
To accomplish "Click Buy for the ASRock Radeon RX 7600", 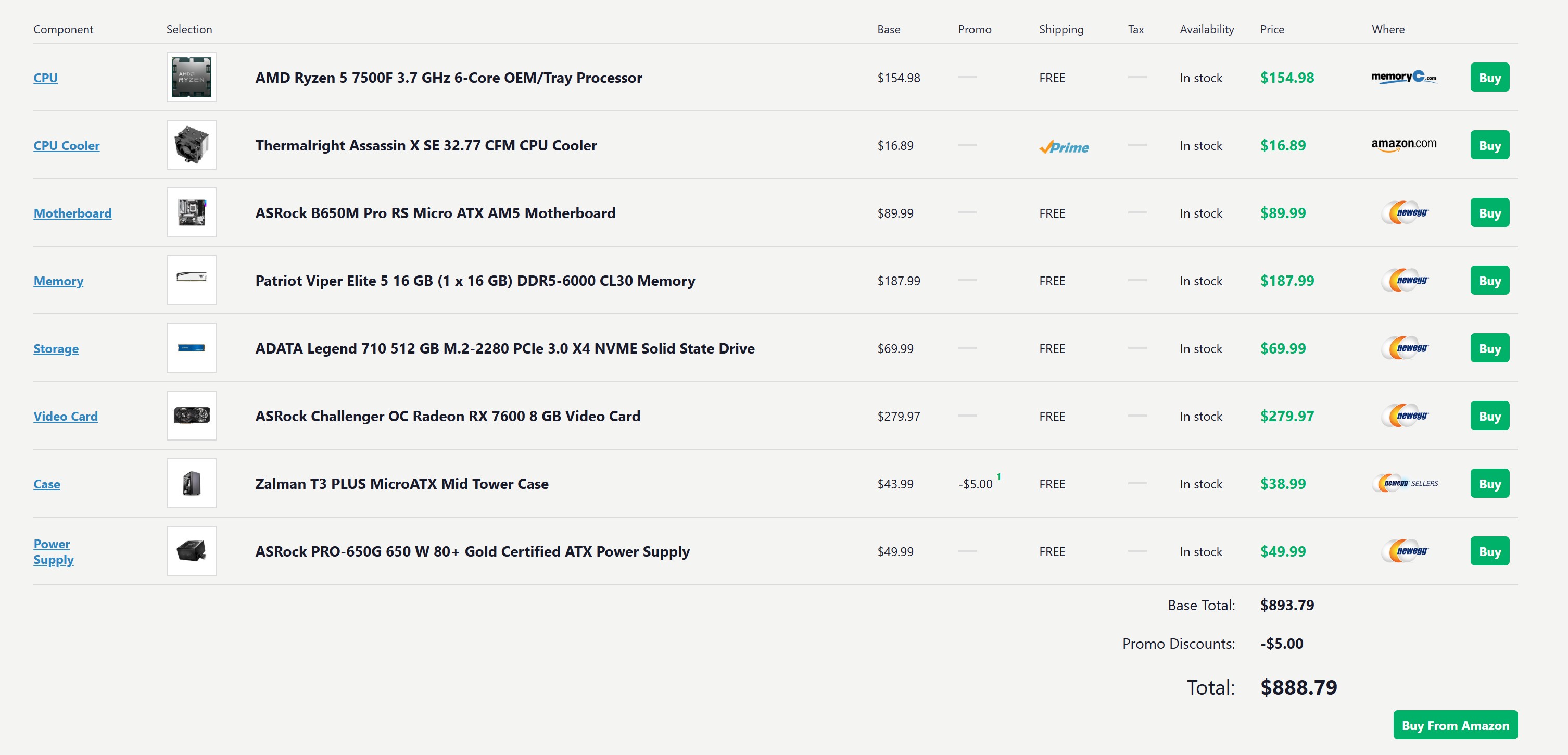I will [x=1489, y=416].
